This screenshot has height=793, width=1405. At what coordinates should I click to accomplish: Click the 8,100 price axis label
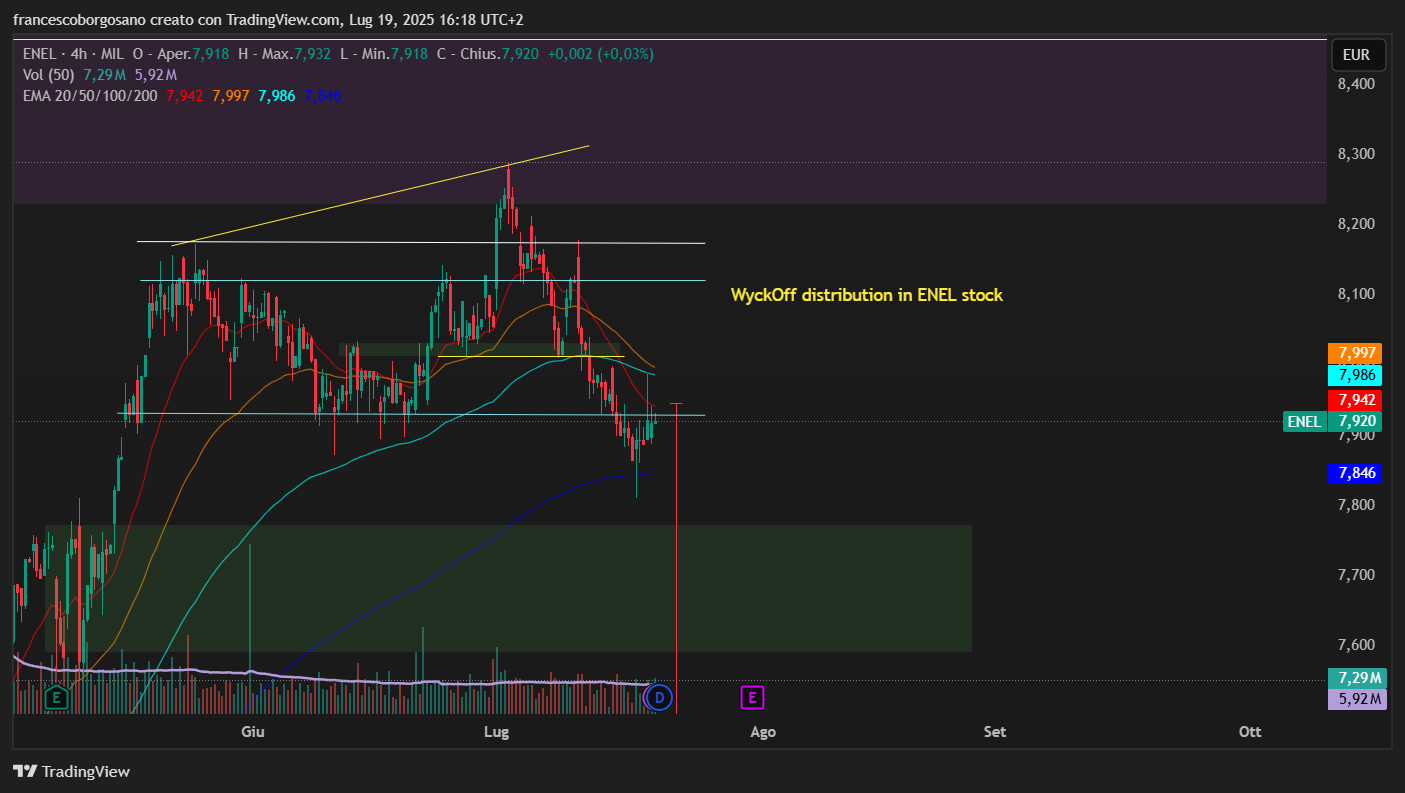1357,294
